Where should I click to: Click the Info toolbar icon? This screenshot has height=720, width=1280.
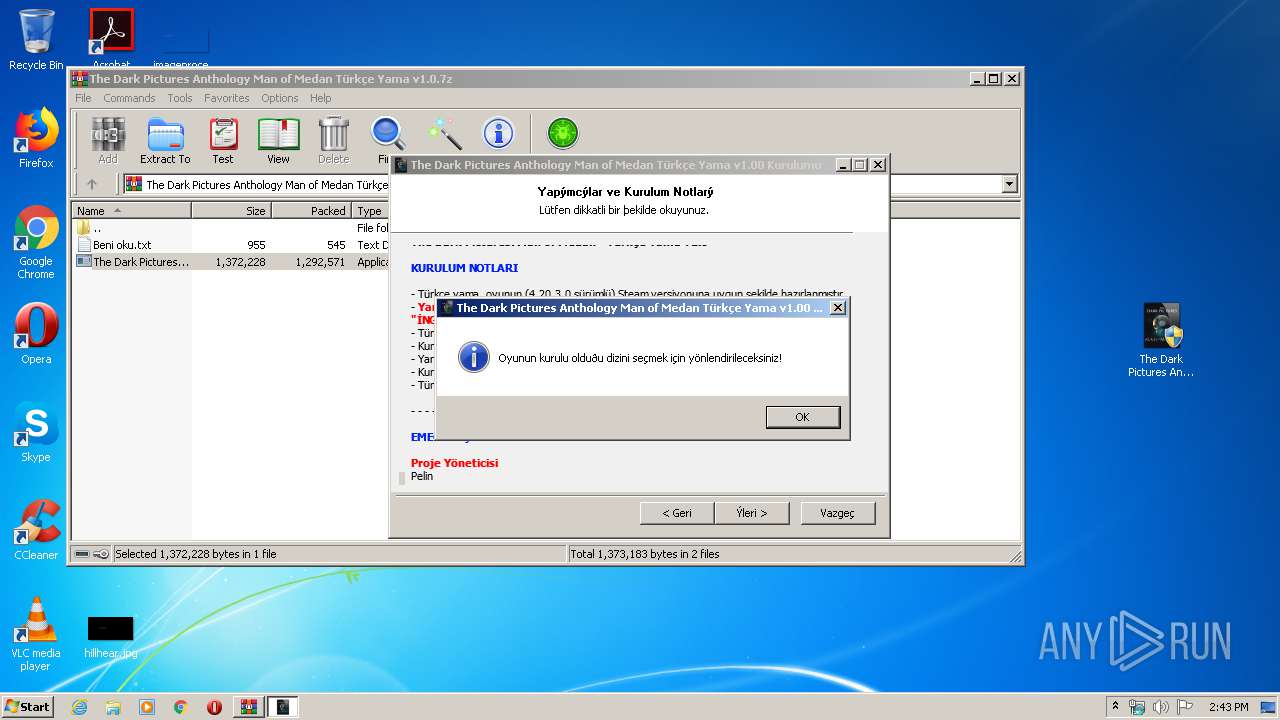point(498,134)
